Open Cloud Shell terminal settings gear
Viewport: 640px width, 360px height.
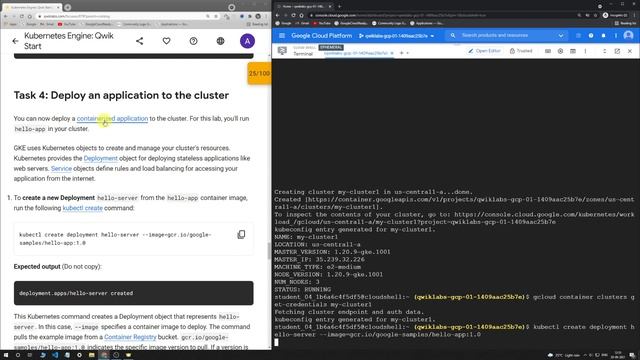point(560,51)
